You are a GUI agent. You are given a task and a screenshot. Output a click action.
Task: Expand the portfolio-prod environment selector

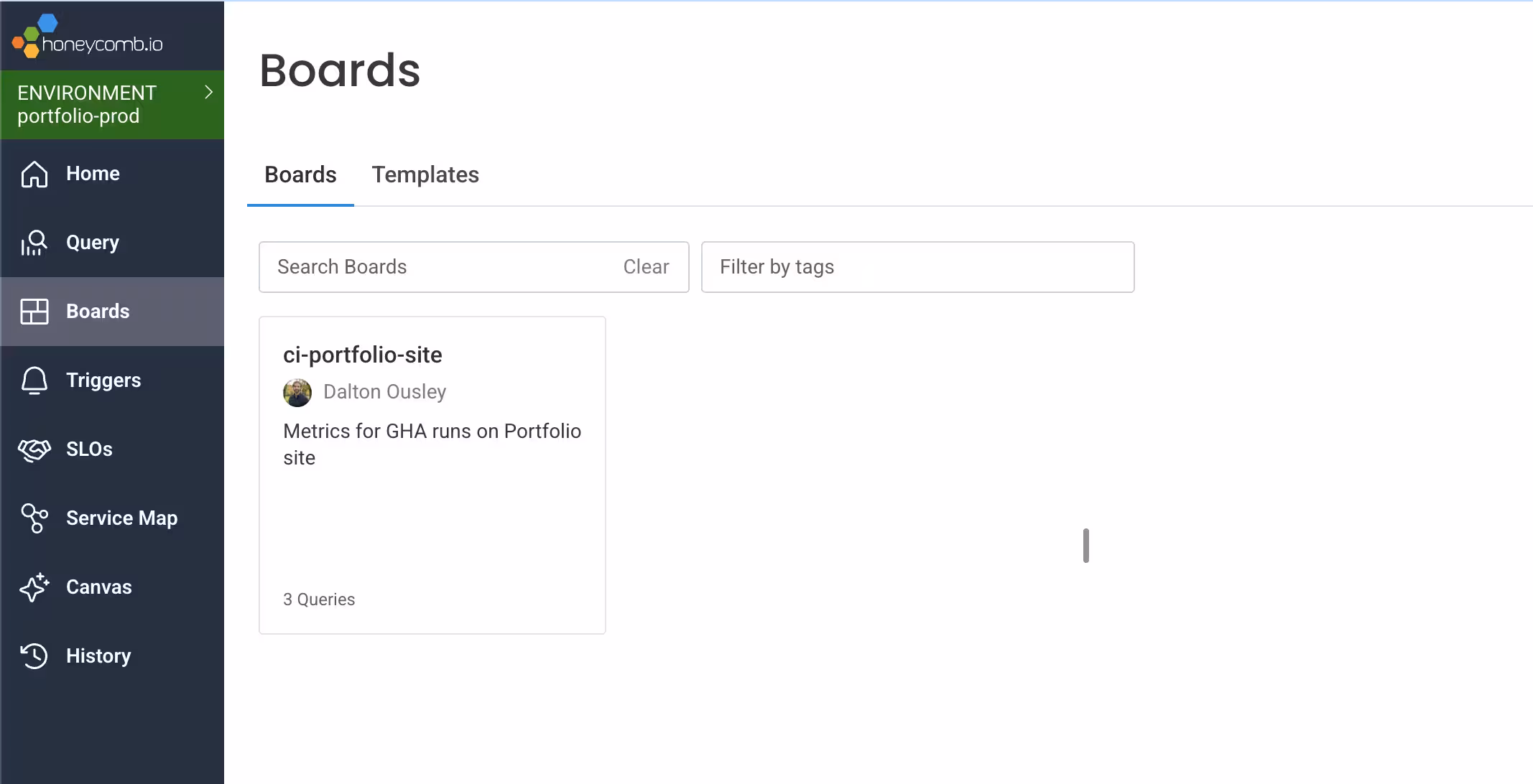pos(86,104)
